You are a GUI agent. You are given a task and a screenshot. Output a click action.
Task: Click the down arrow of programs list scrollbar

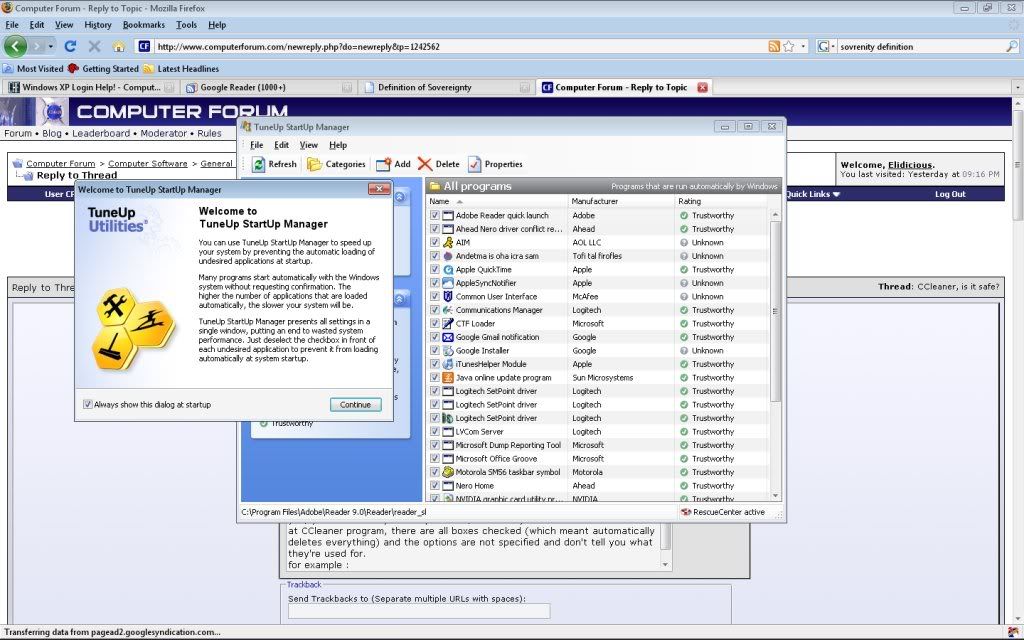pos(775,496)
